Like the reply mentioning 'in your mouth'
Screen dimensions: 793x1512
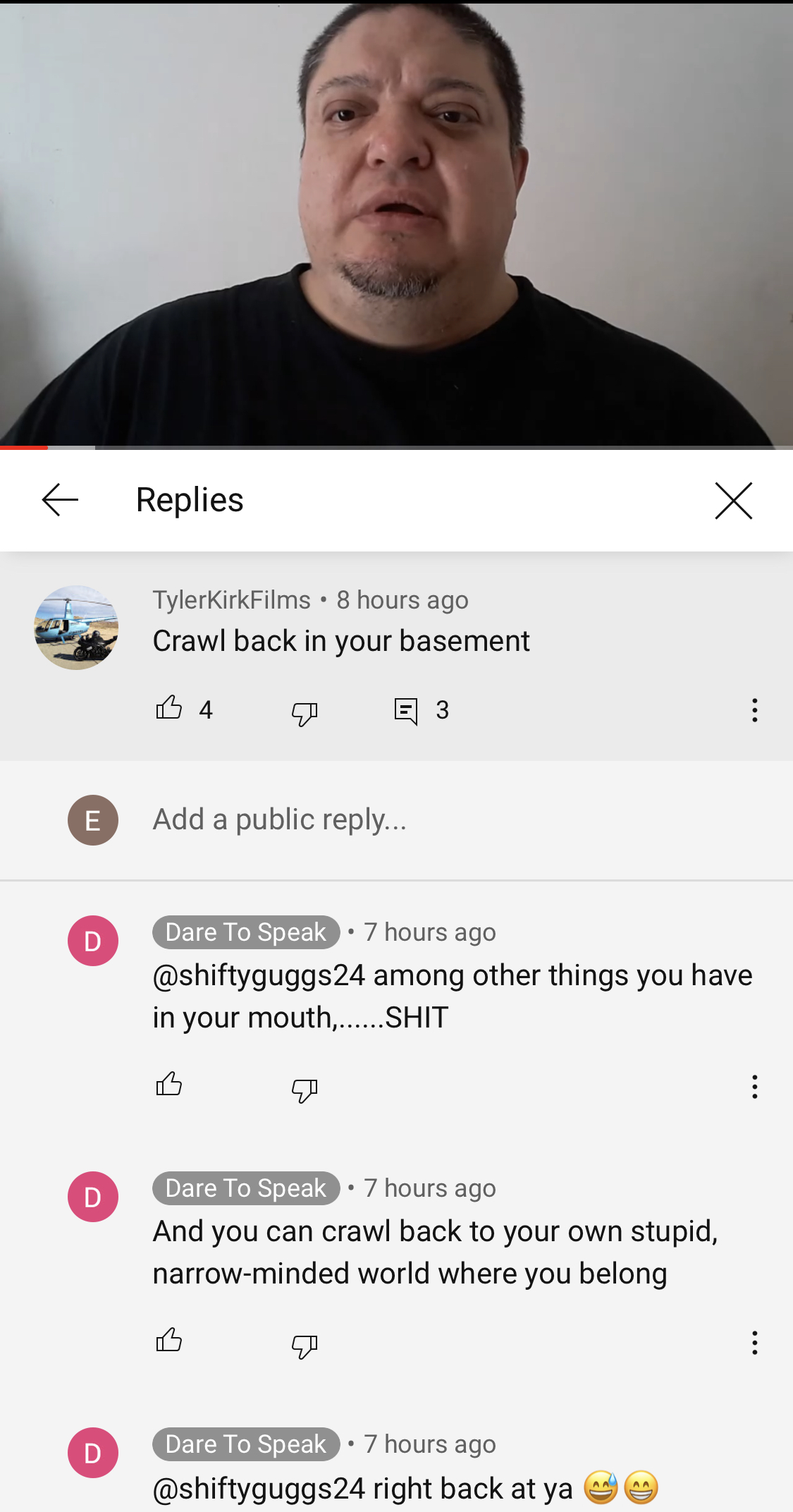click(169, 1084)
